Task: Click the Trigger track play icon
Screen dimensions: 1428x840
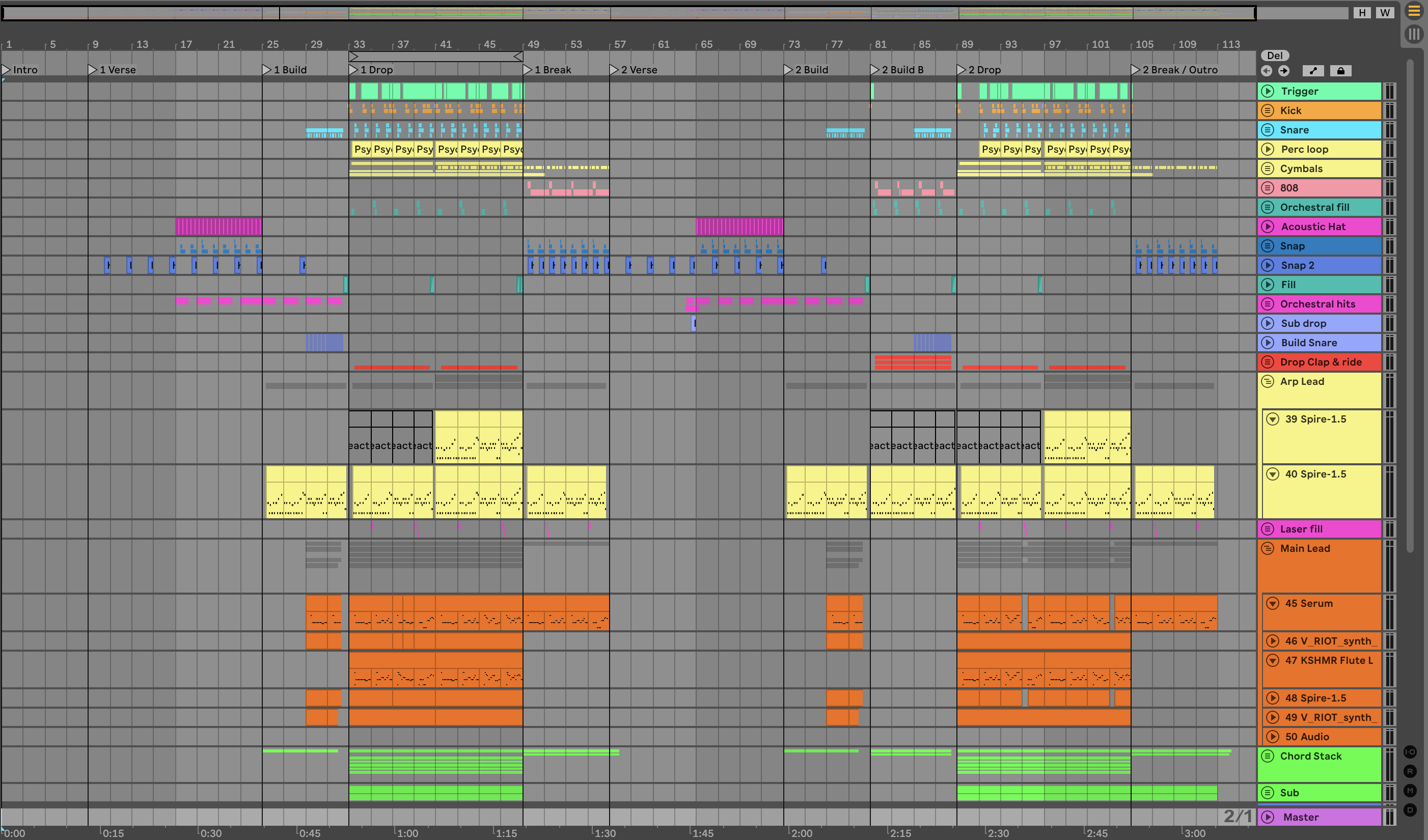Action: pos(1268,91)
